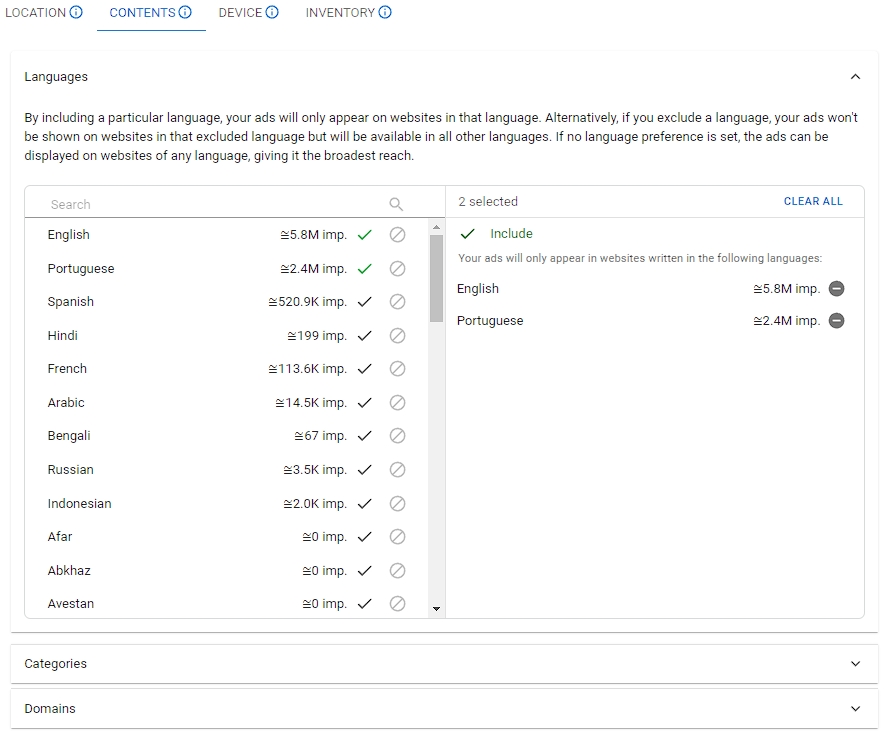Toggle the include checkmark for Arabic
887x731 pixels.
[365, 403]
